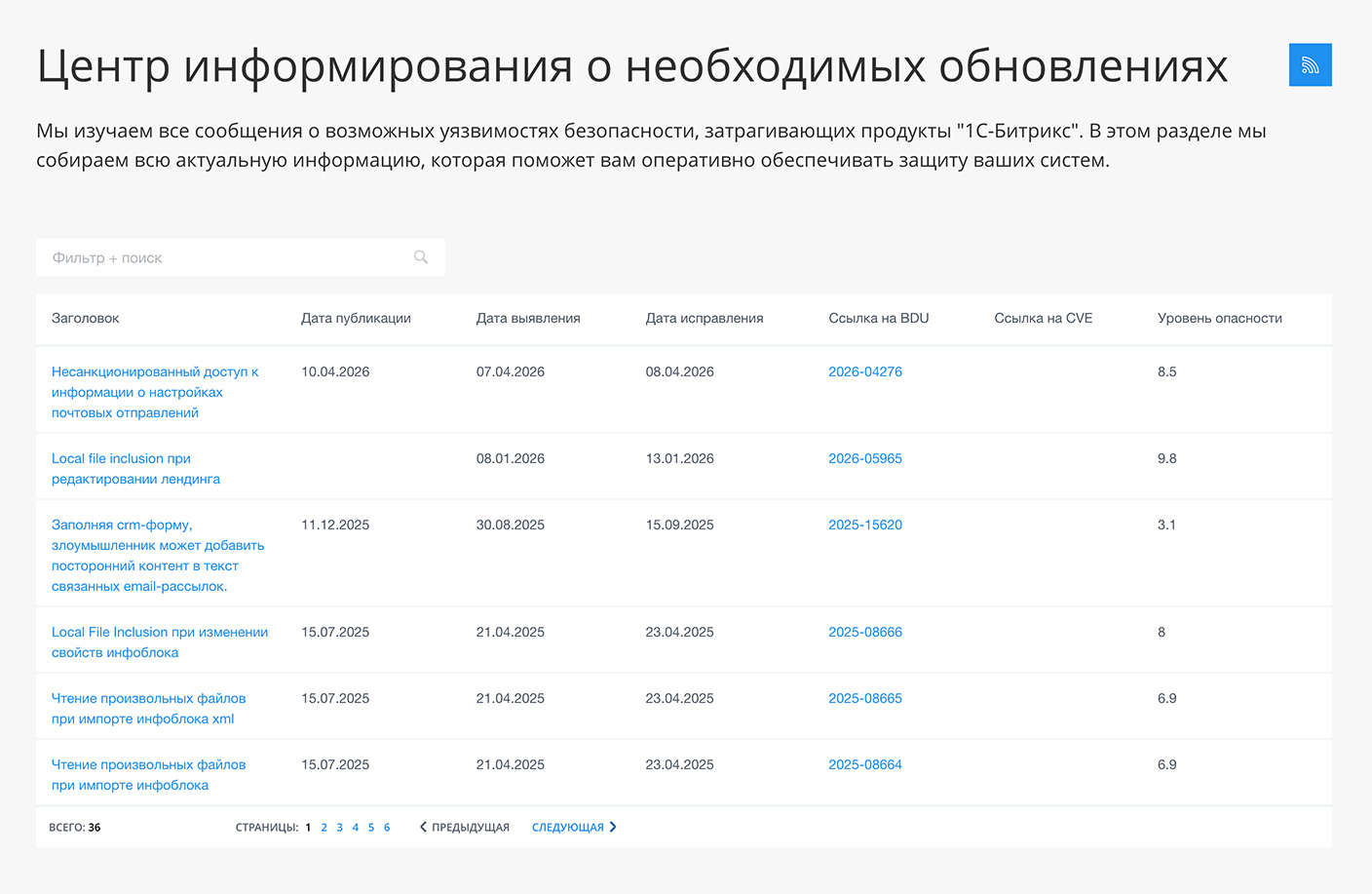Click detection date 07.04.2026
This screenshot has width=1372, height=894.
tap(511, 371)
